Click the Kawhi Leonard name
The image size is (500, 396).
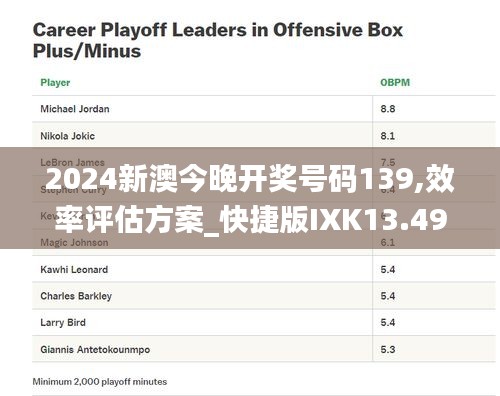click(x=74, y=269)
